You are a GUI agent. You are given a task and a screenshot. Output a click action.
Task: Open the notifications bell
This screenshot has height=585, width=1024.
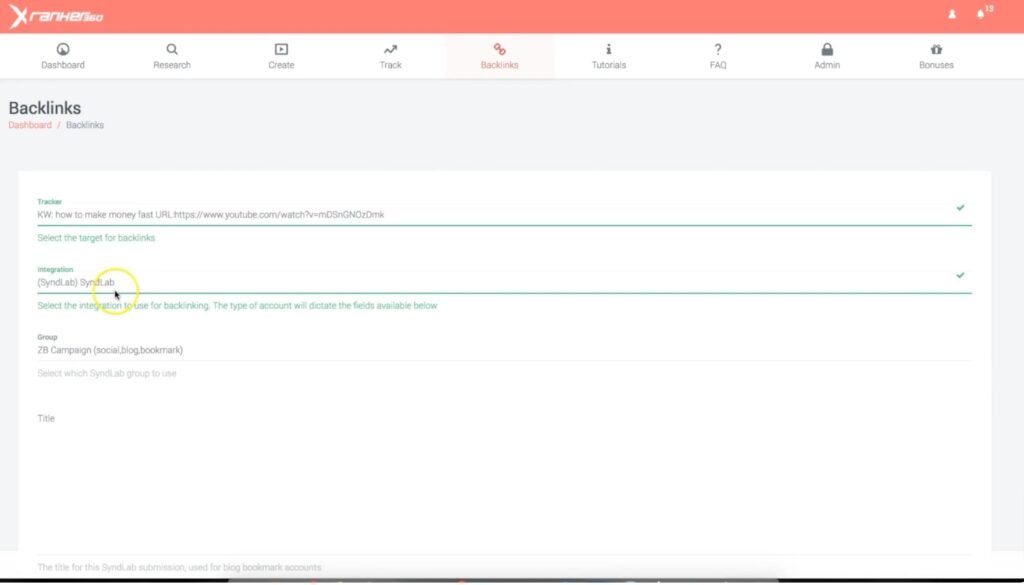click(980, 15)
